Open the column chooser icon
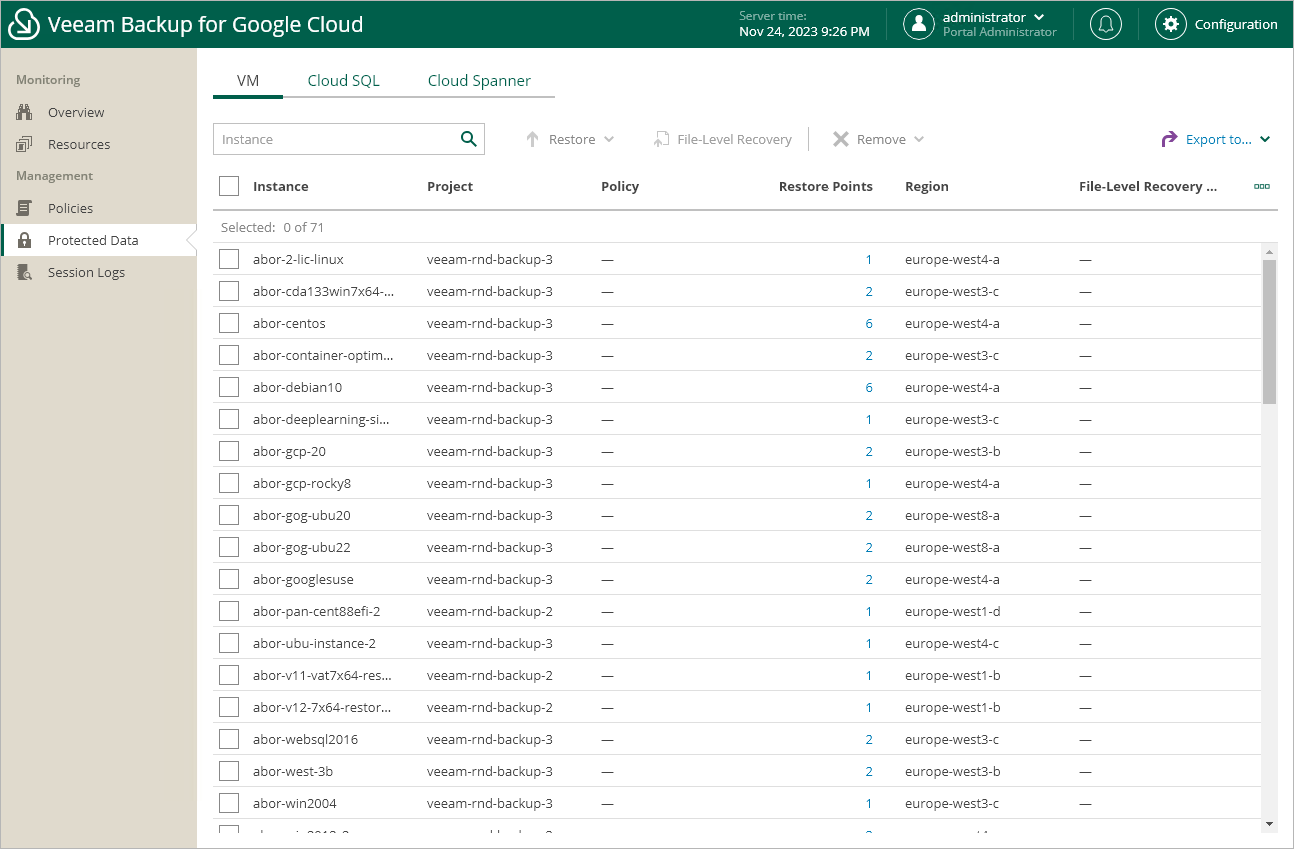The width and height of the screenshot is (1294, 849). coord(1262,186)
